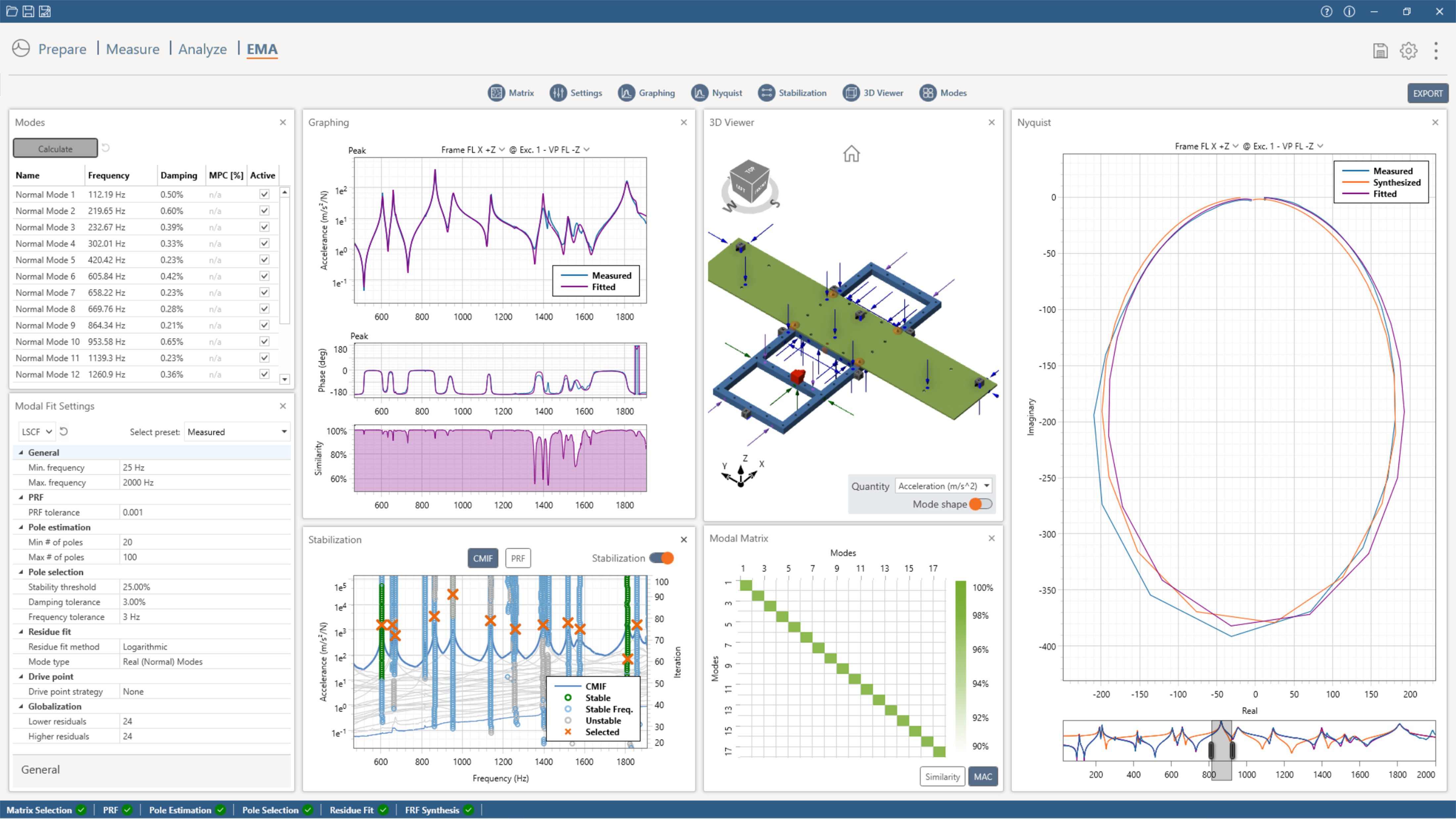1456x819 pixels.
Task: Close the Modal Fit Settings panel
Action: pyautogui.click(x=283, y=406)
